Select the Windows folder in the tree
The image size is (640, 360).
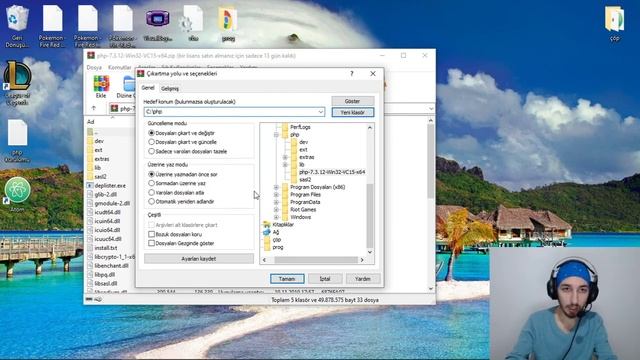pyautogui.click(x=296, y=217)
